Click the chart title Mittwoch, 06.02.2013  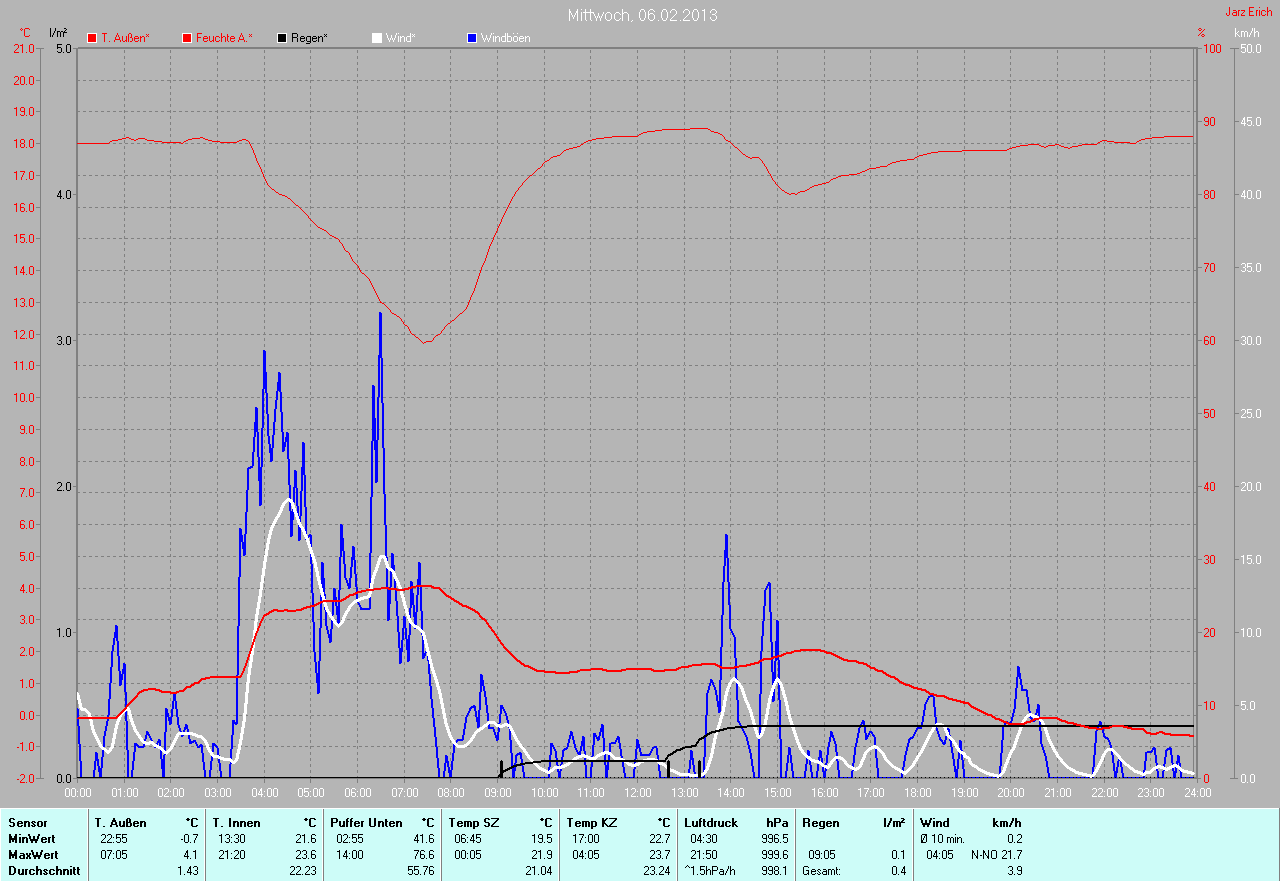(x=642, y=15)
